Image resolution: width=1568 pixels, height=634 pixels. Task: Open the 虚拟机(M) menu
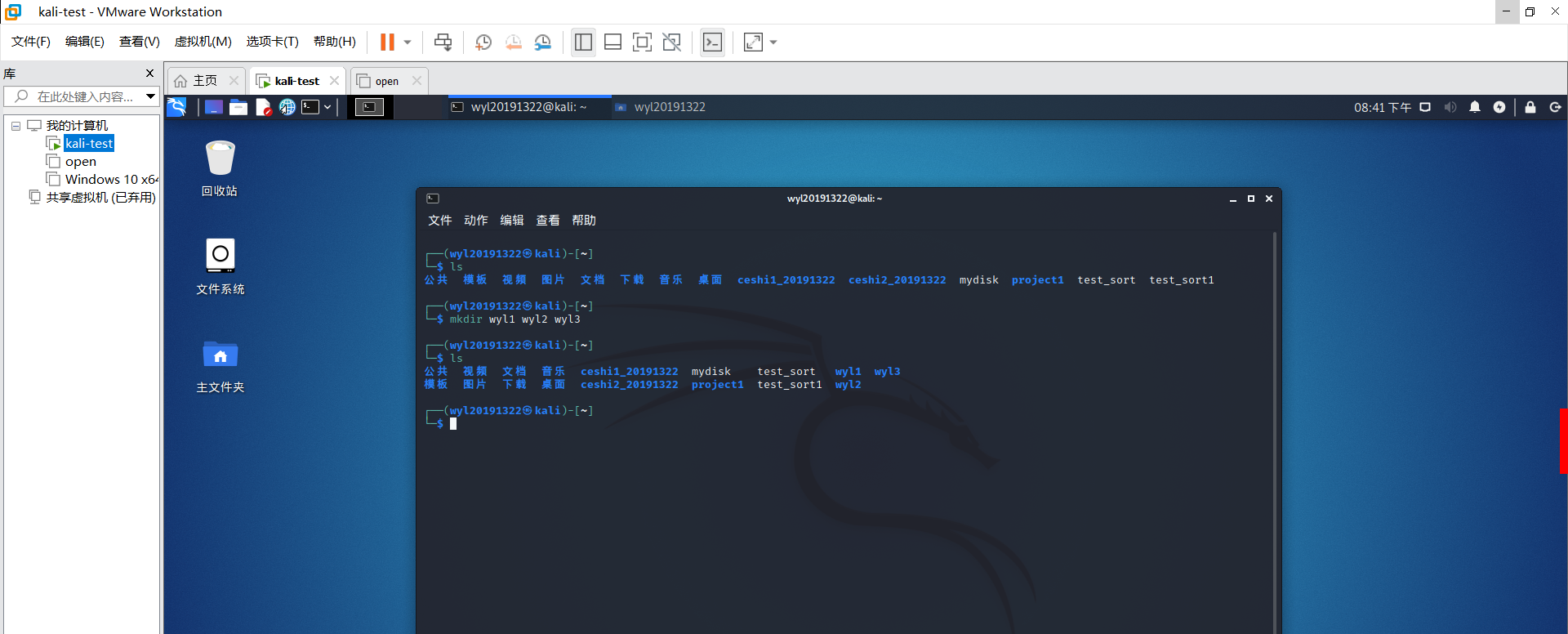click(203, 42)
